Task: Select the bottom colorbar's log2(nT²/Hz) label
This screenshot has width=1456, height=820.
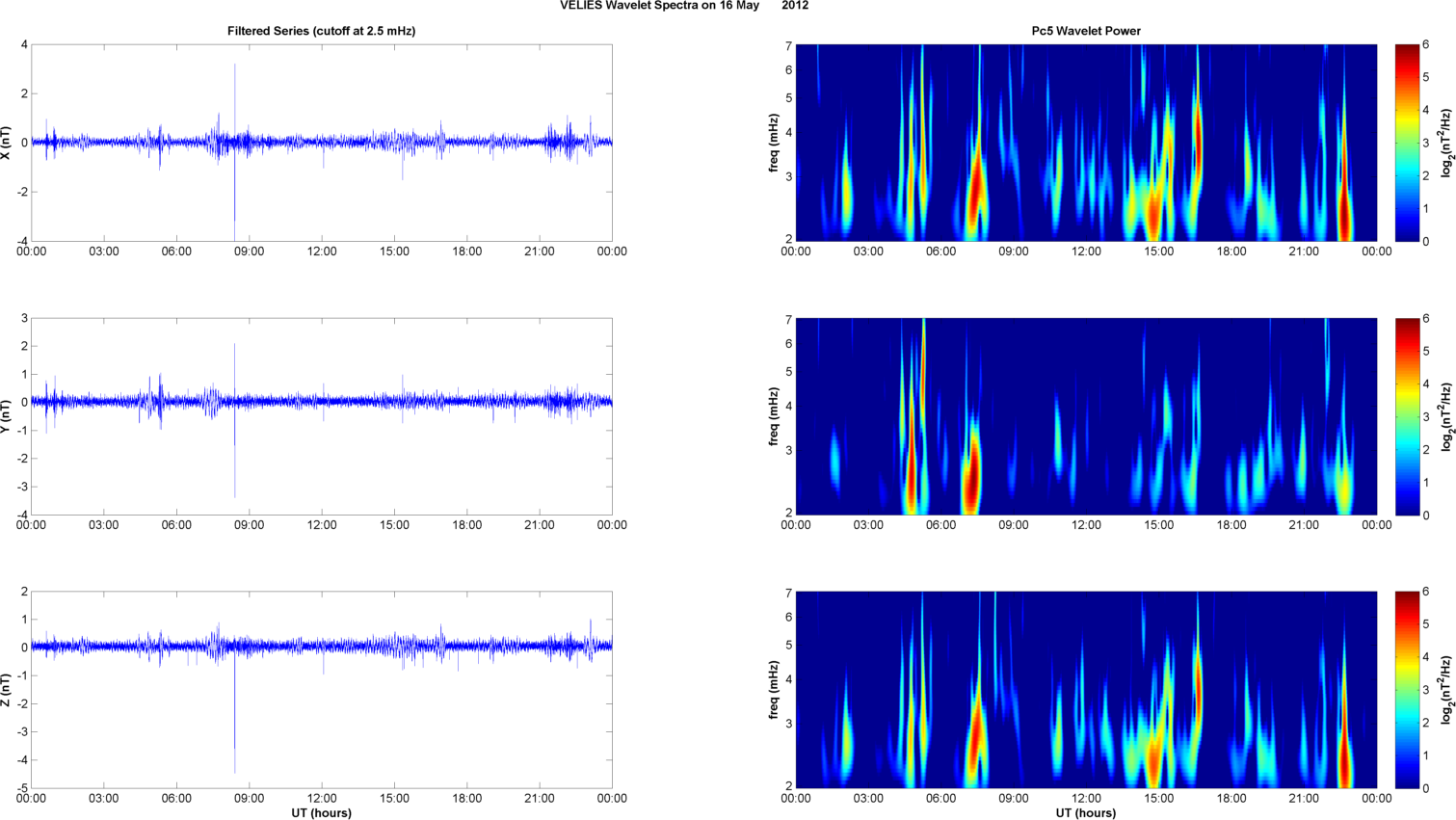Action: [1447, 690]
